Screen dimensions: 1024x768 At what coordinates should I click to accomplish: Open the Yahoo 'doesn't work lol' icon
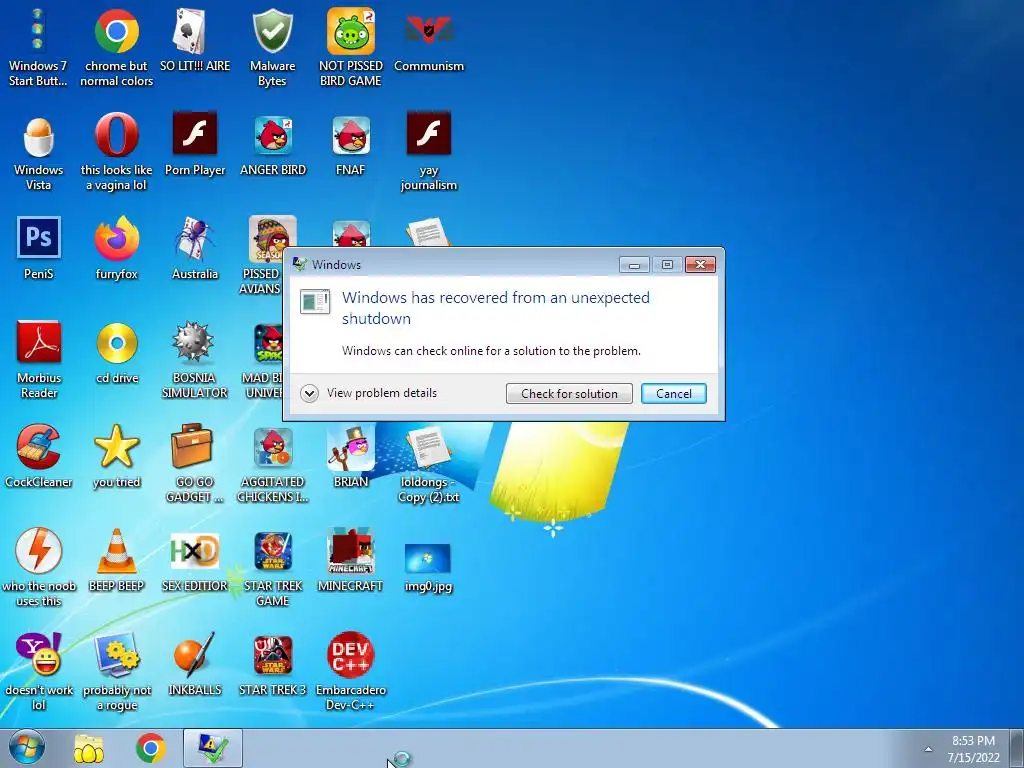38,671
